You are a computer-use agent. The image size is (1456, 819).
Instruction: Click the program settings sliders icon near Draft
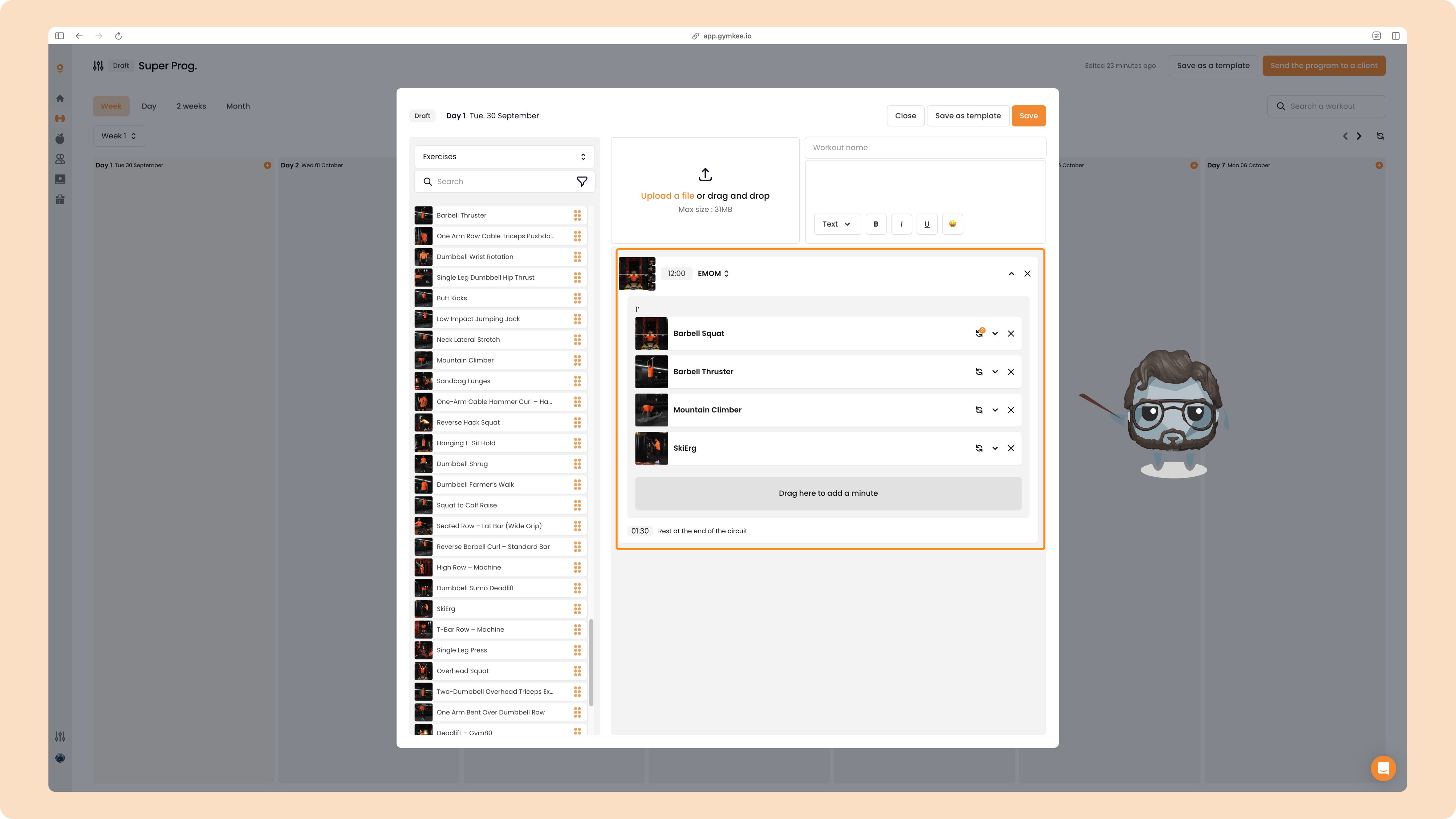coord(99,66)
